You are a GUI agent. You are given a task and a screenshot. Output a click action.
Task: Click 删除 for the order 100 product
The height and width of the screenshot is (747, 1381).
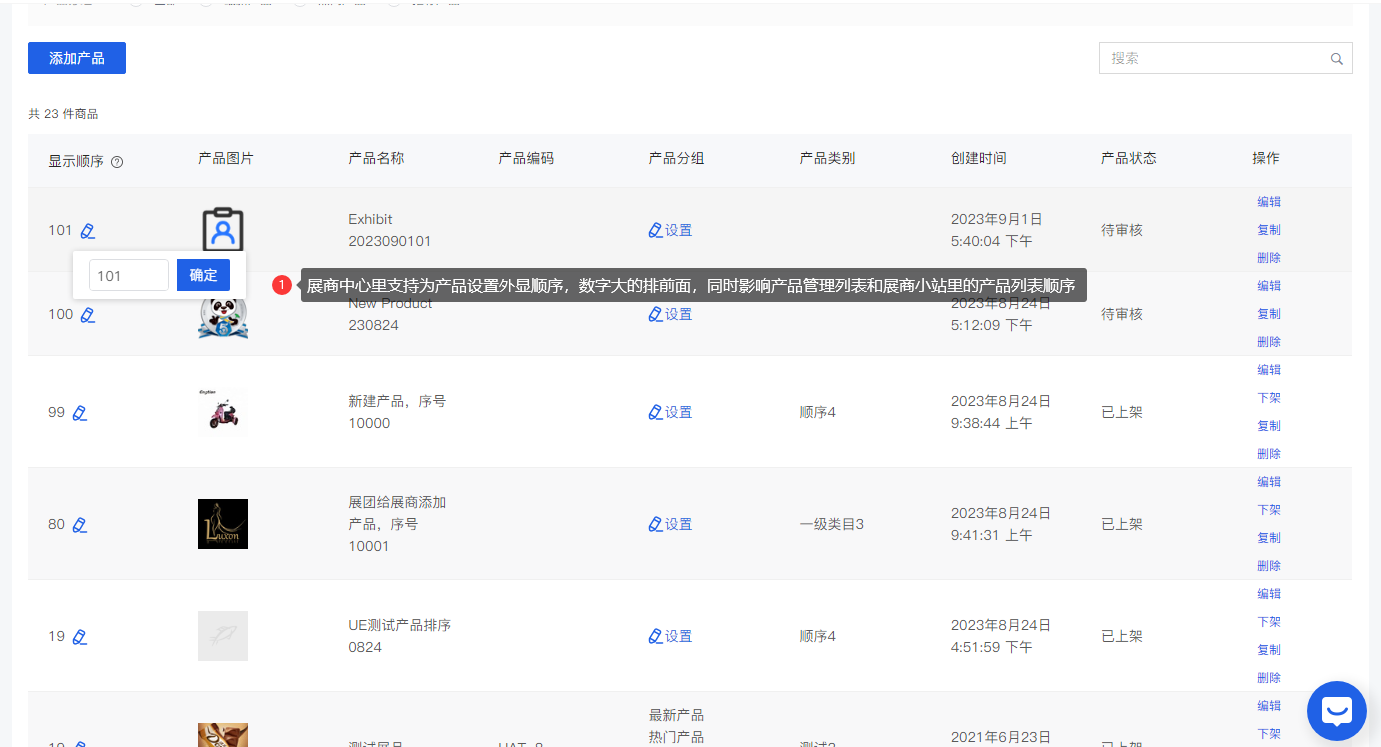pyautogui.click(x=1269, y=341)
